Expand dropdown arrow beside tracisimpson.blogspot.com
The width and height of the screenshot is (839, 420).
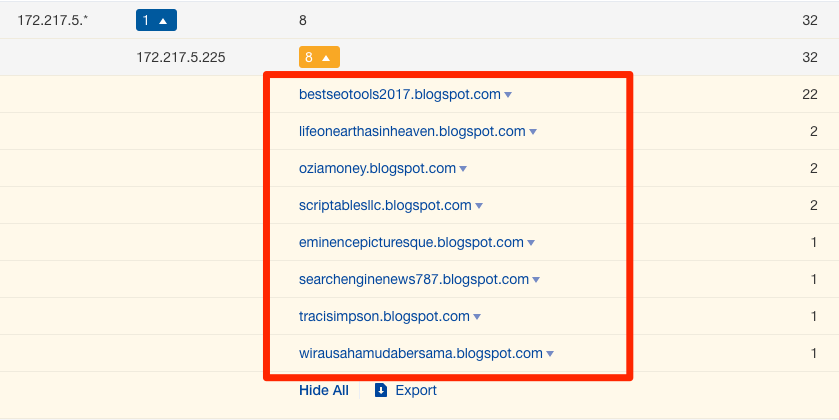click(477, 317)
